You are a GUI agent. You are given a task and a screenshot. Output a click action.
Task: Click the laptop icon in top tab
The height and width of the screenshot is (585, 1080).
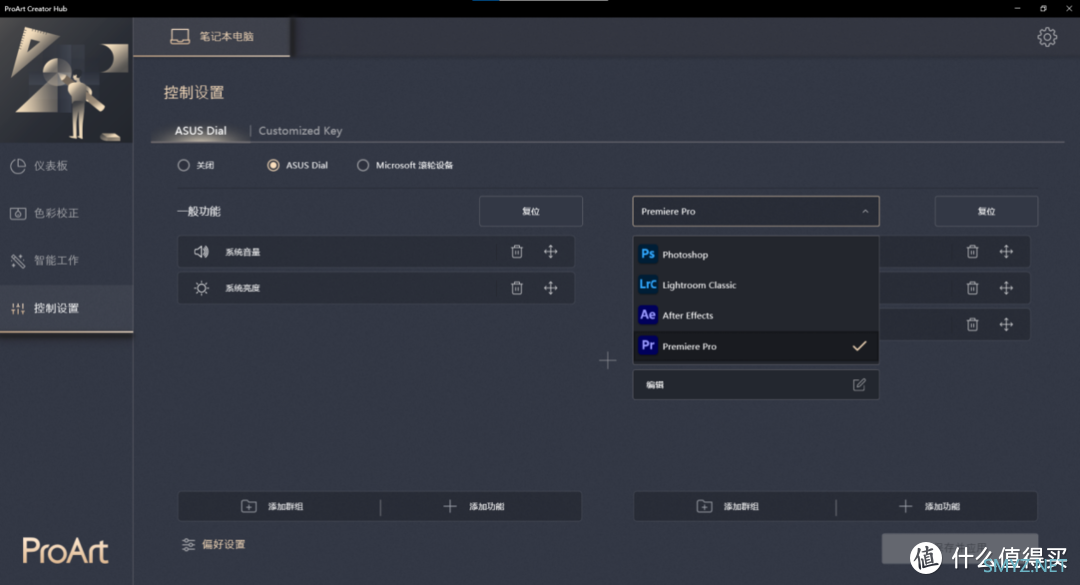[x=180, y=37]
